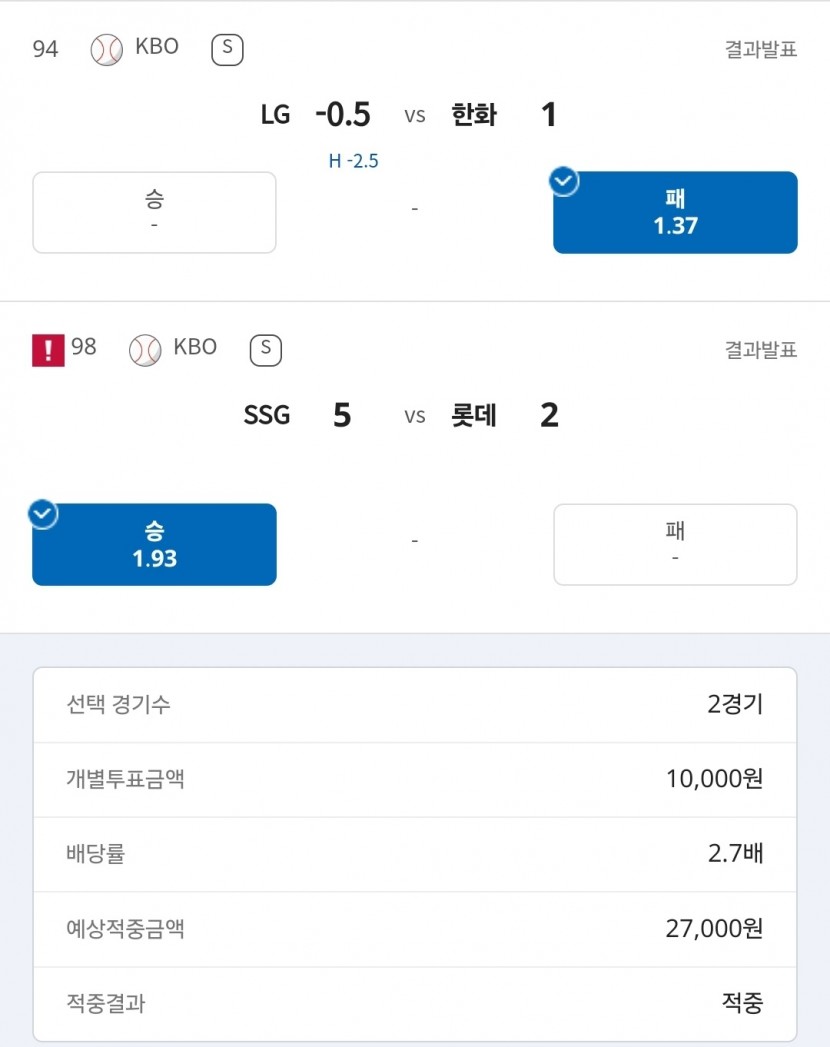Click 결과발표 status on match 94
The height and width of the screenshot is (1047, 830).
click(761, 49)
